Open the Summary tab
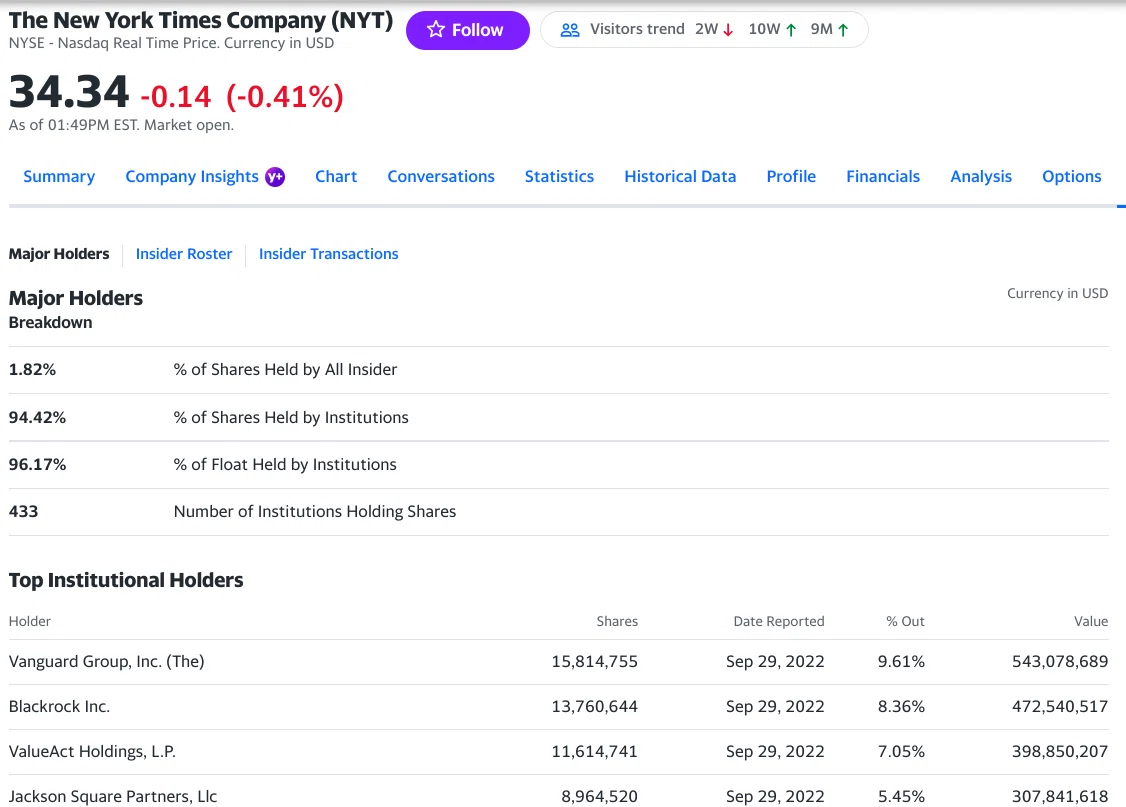 59,177
